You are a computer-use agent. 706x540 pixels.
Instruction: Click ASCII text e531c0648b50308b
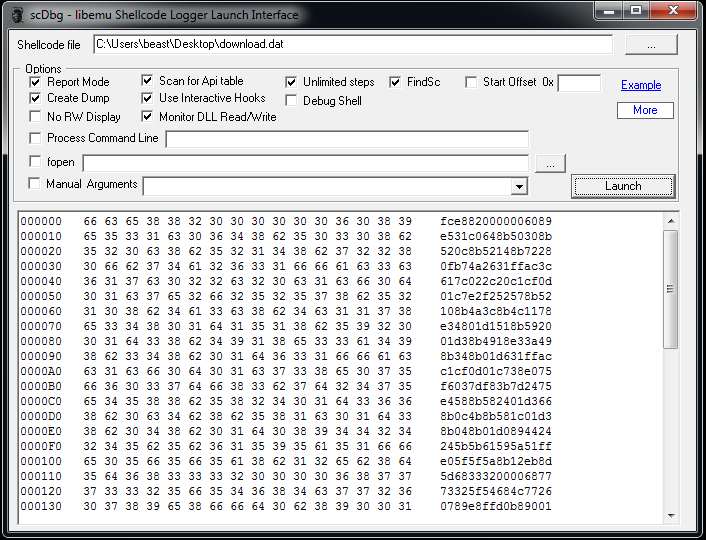coord(496,236)
